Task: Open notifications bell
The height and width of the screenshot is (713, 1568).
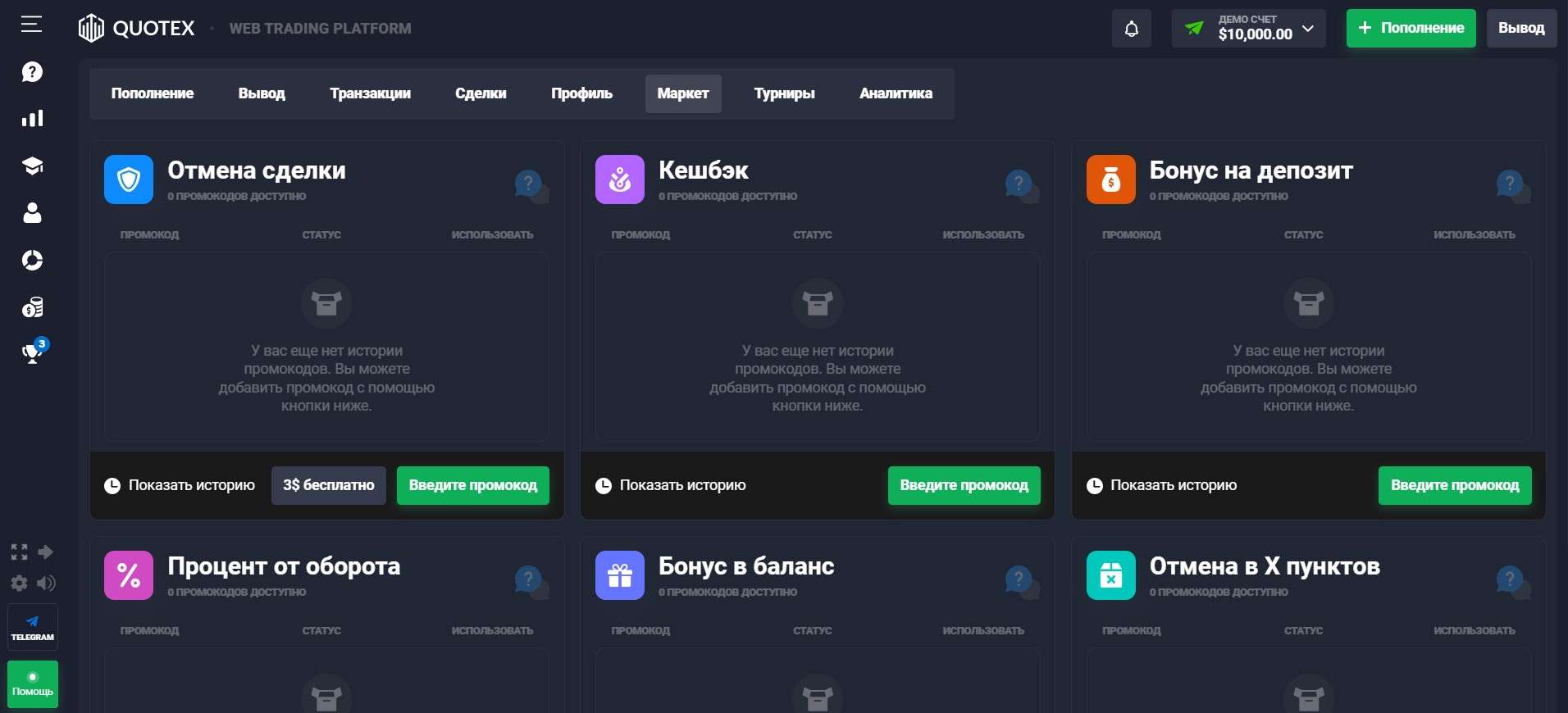Action: [x=1132, y=29]
